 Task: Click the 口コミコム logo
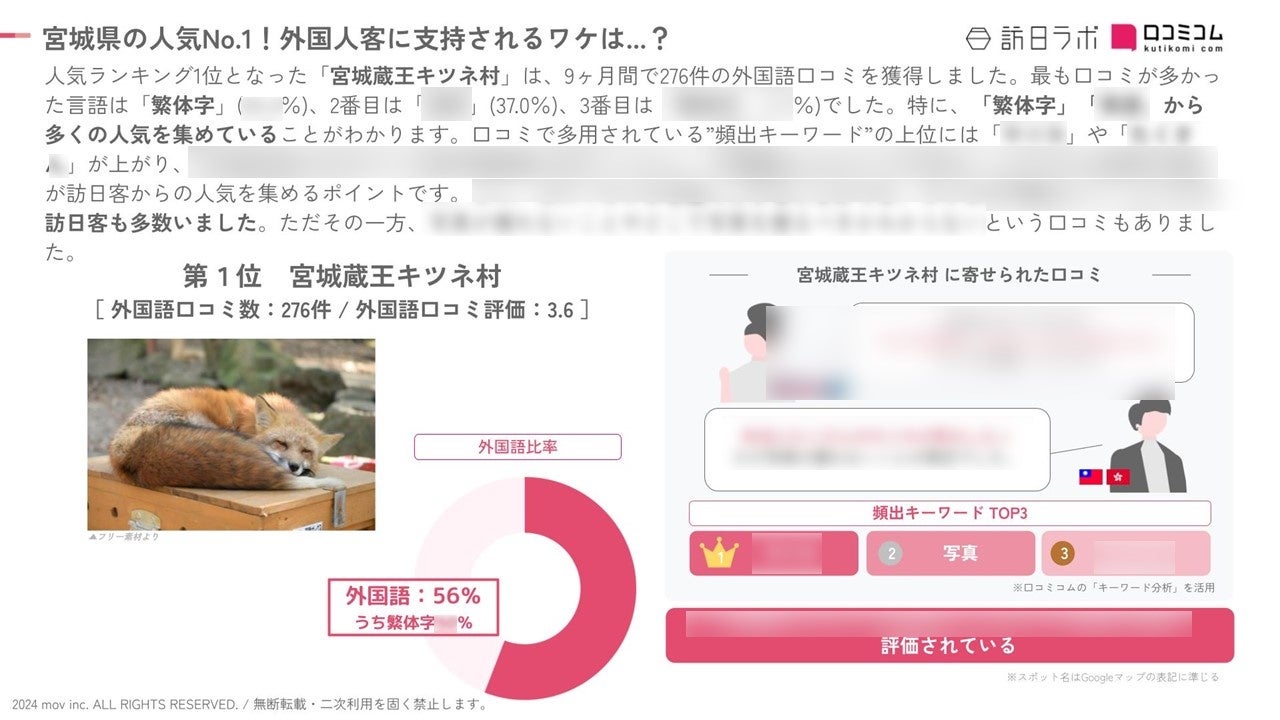1168,37
